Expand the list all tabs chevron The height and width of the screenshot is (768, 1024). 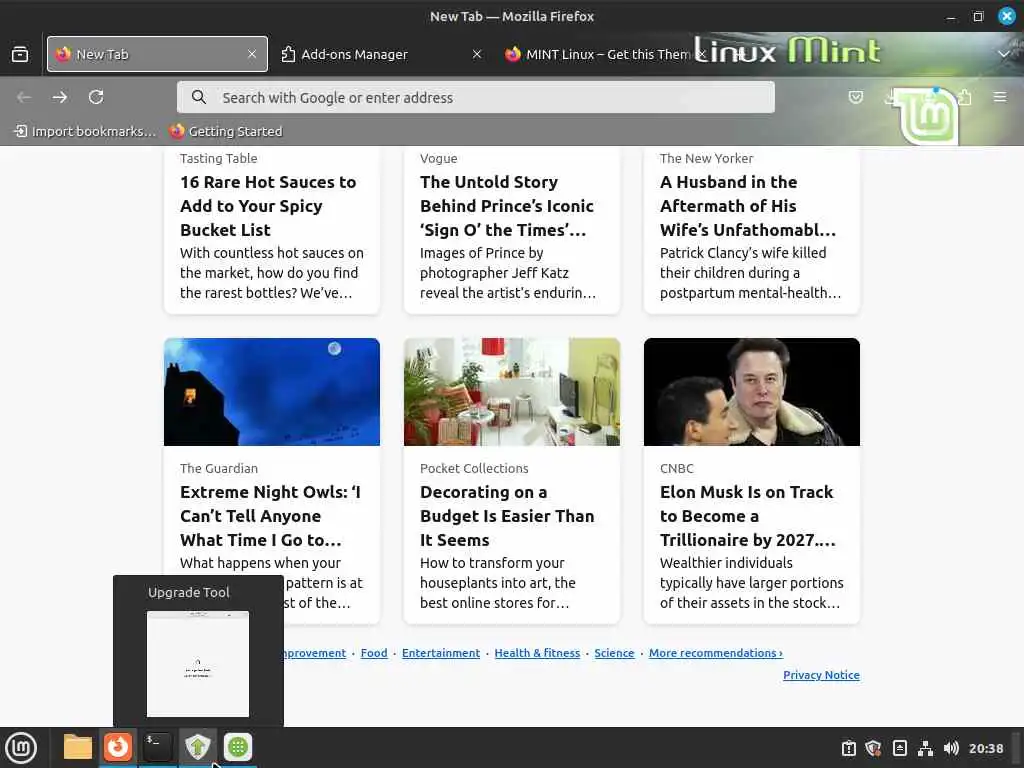(x=1004, y=54)
